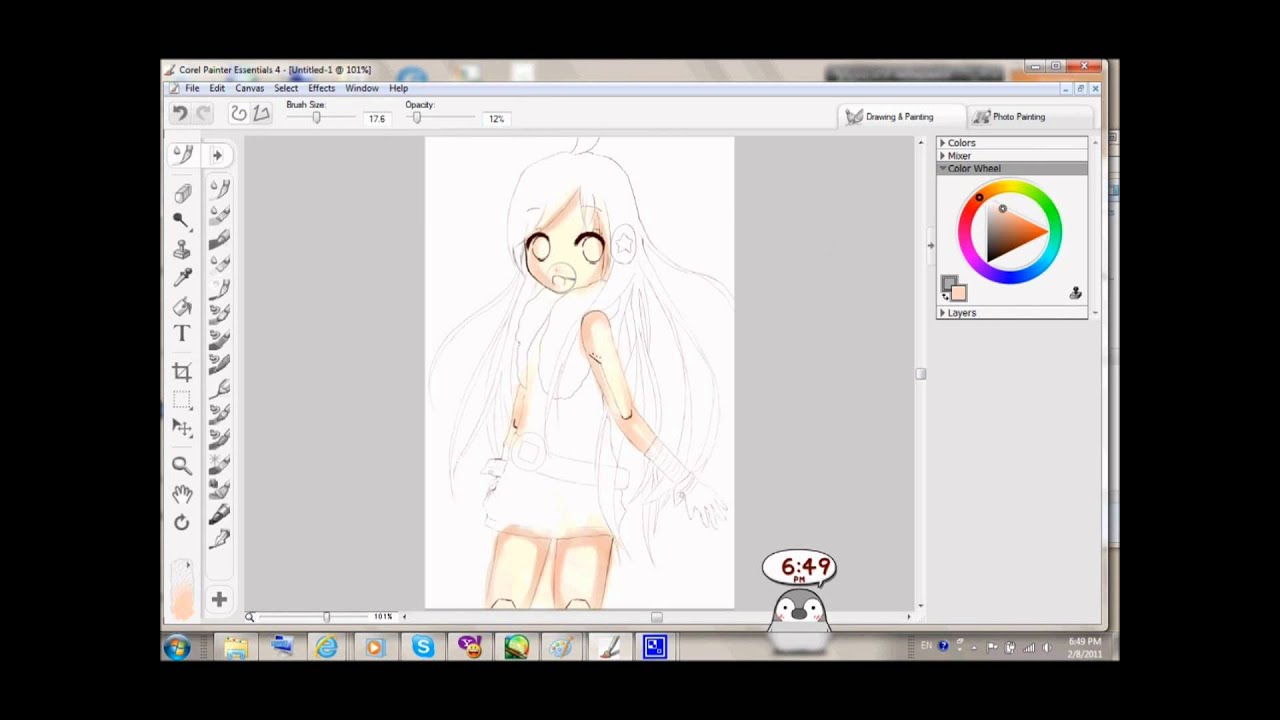Toggle the Clone Color stamp in Color Wheel
This screenshot has height=720, width=1280.
[1076, 293]
